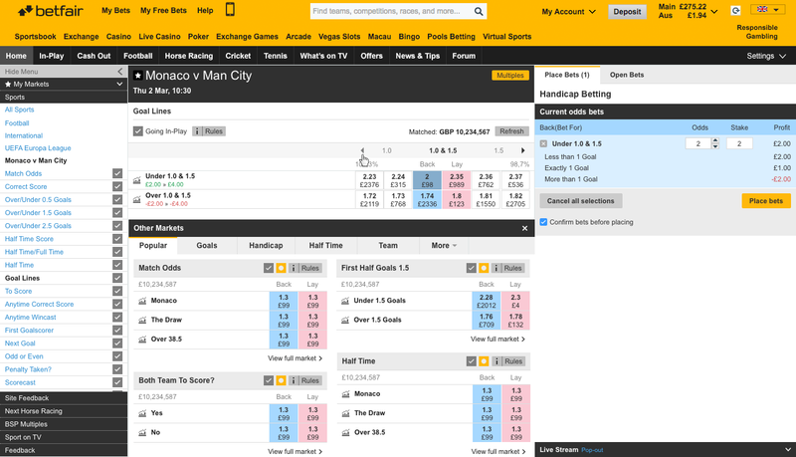Click orange circle icon in First Half Goals 1.5
The image size is (796, 457).
click(x=483, y=268)
